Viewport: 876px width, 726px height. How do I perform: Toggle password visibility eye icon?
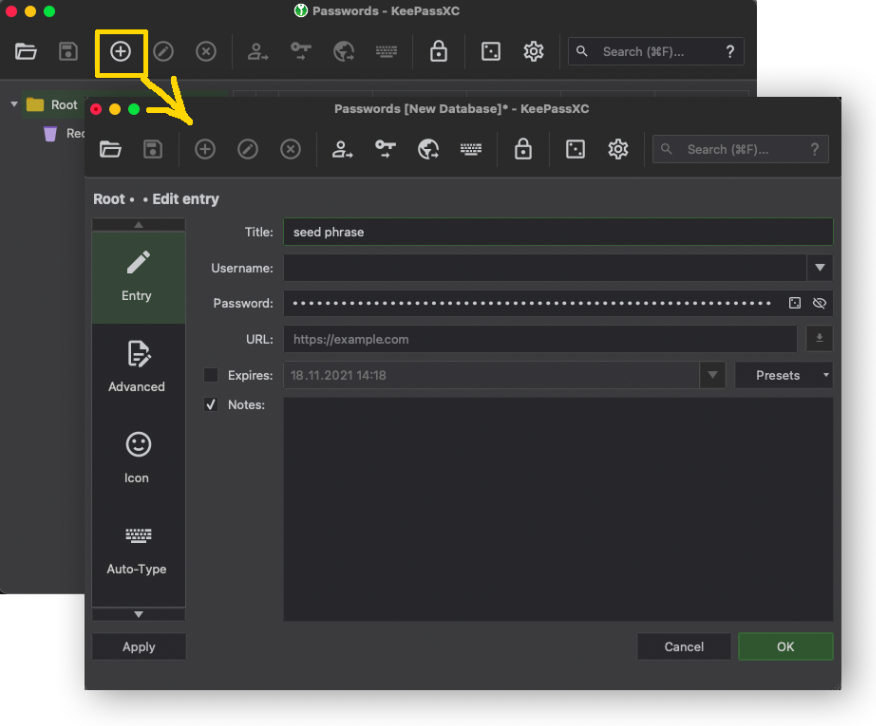(820, 303)
